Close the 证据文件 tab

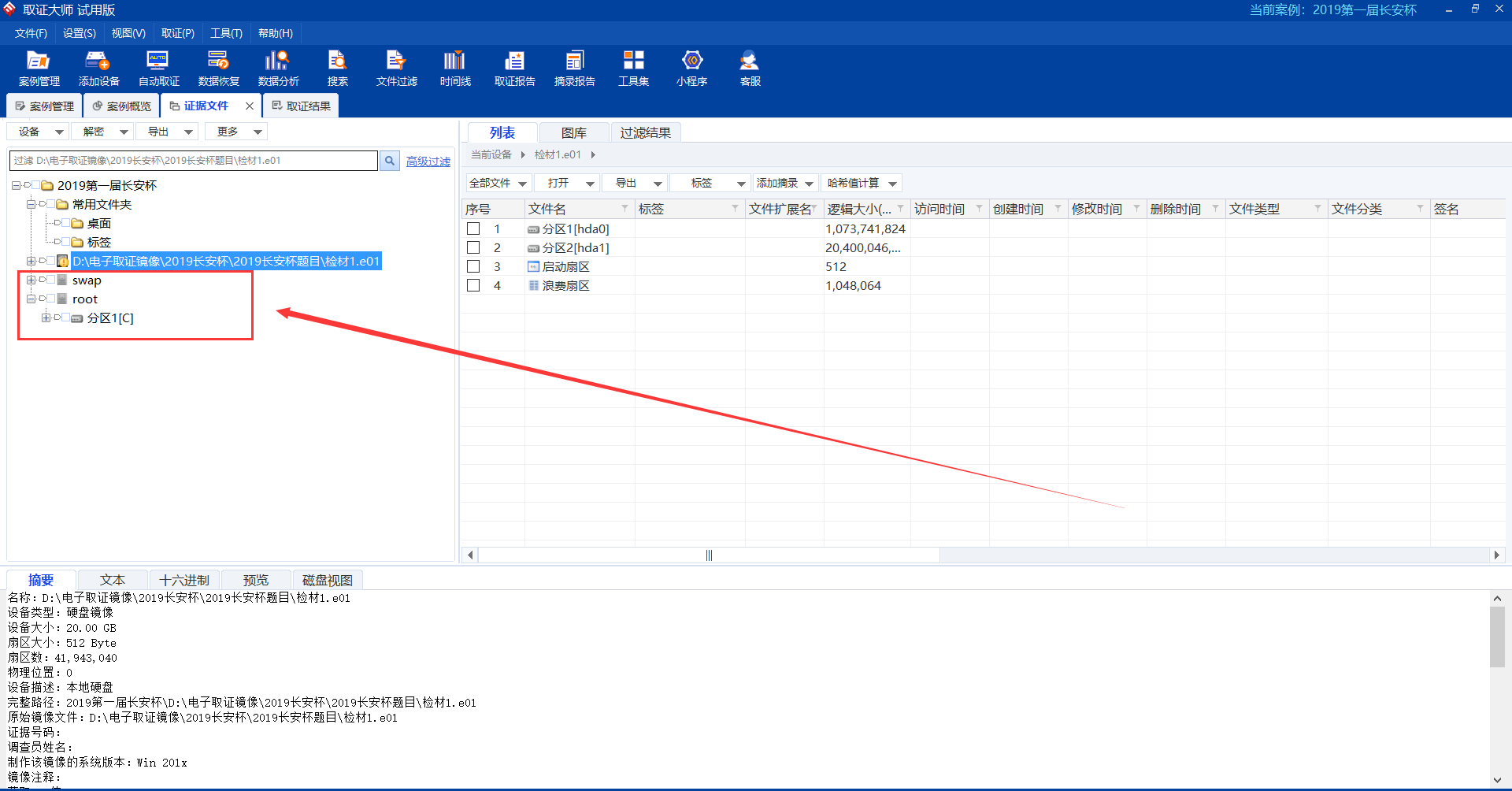pyautogui.click(x=250, y=106)
